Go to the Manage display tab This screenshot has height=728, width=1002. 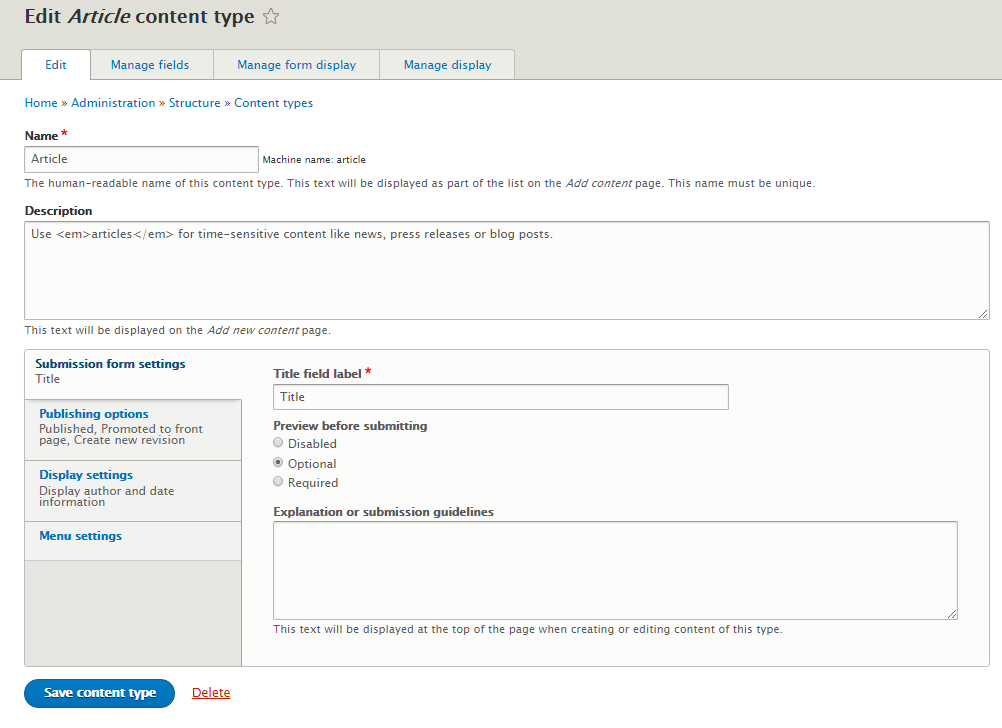[447, 65]
